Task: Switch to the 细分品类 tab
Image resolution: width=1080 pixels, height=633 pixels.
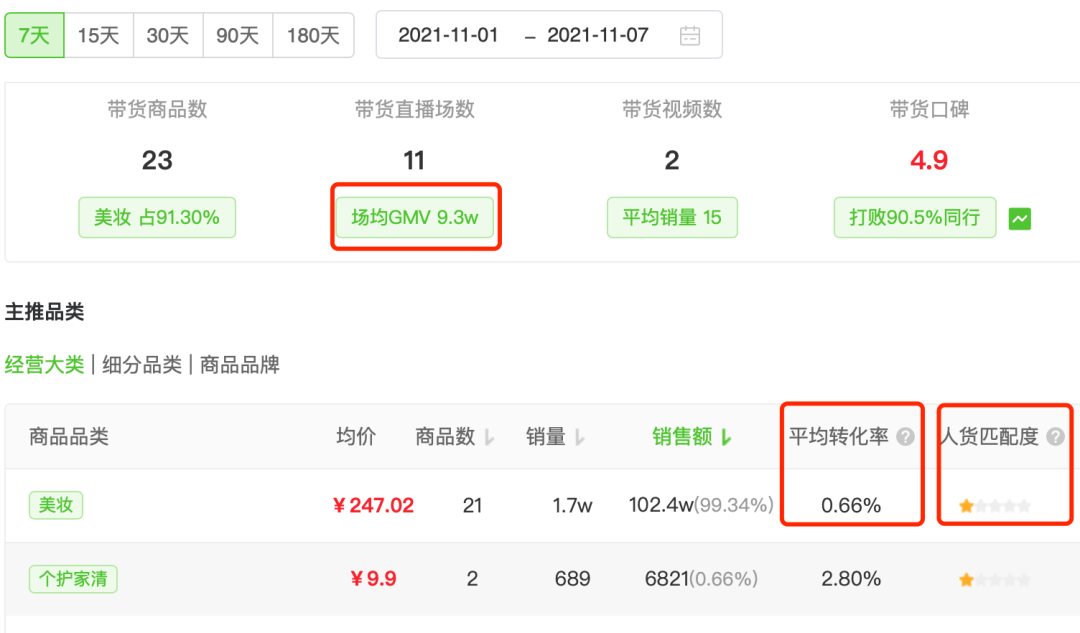Action: 142,365
